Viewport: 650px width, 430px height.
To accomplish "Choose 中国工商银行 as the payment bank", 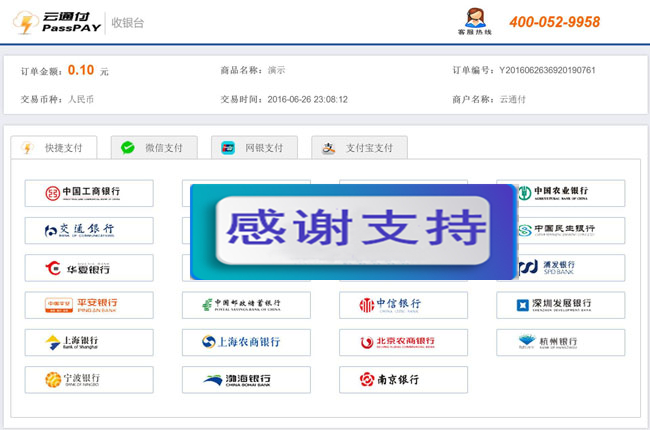I will pos(89,193).
